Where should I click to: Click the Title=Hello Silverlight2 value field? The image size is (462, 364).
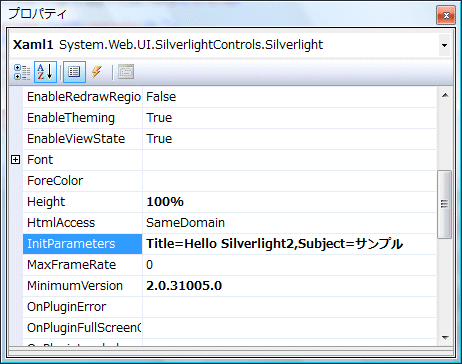289,244
